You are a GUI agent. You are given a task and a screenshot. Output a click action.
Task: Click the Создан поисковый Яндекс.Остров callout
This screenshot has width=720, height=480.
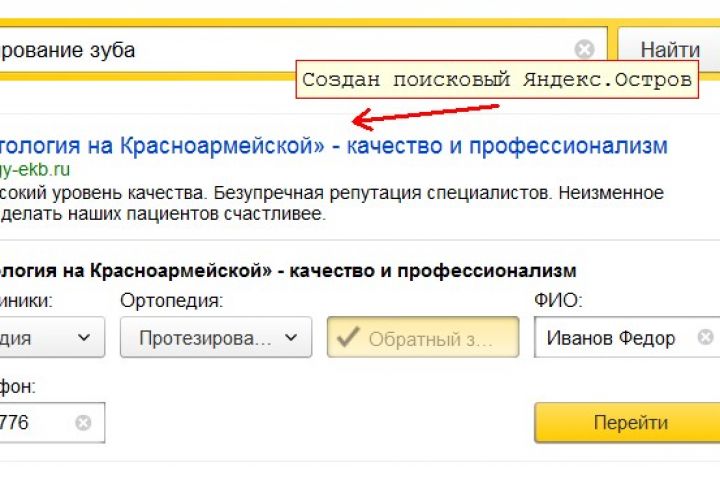(x=497, y=80)
